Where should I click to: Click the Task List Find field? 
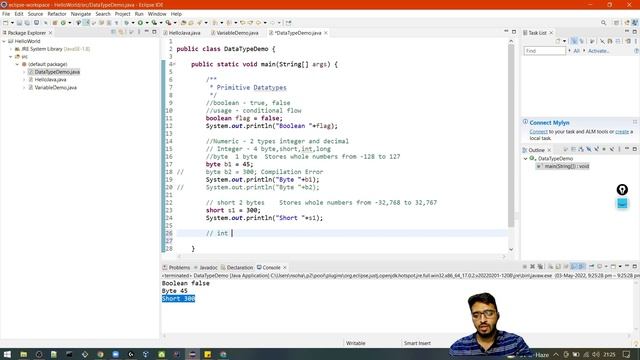[545, 51]
